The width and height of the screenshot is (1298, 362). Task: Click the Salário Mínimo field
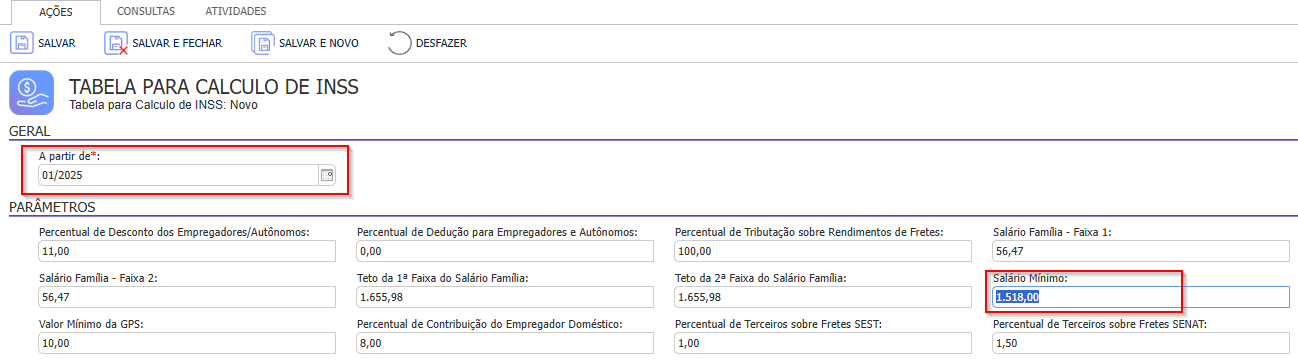(x=1141, y=297)
